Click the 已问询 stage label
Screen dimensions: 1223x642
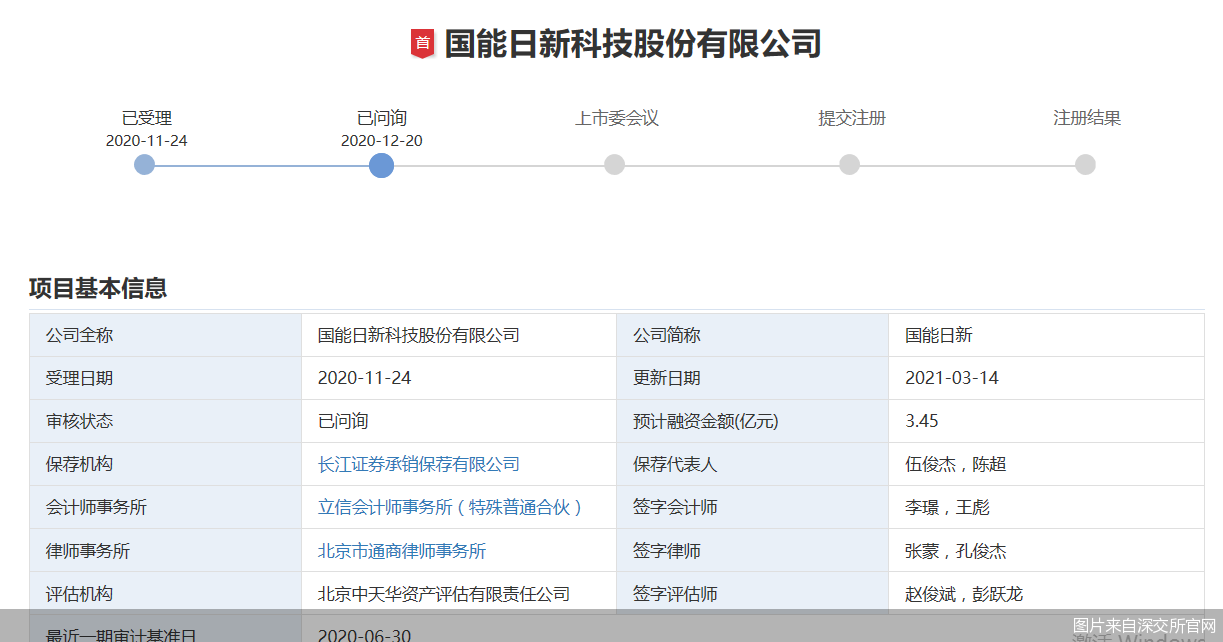tap(382, 118)
